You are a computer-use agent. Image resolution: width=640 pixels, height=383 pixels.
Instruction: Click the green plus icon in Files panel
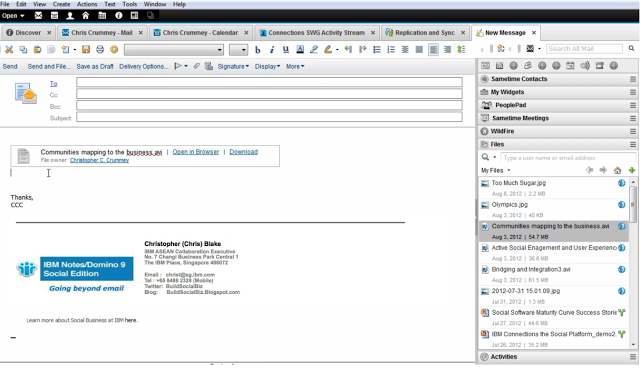[x=631, y=170]
